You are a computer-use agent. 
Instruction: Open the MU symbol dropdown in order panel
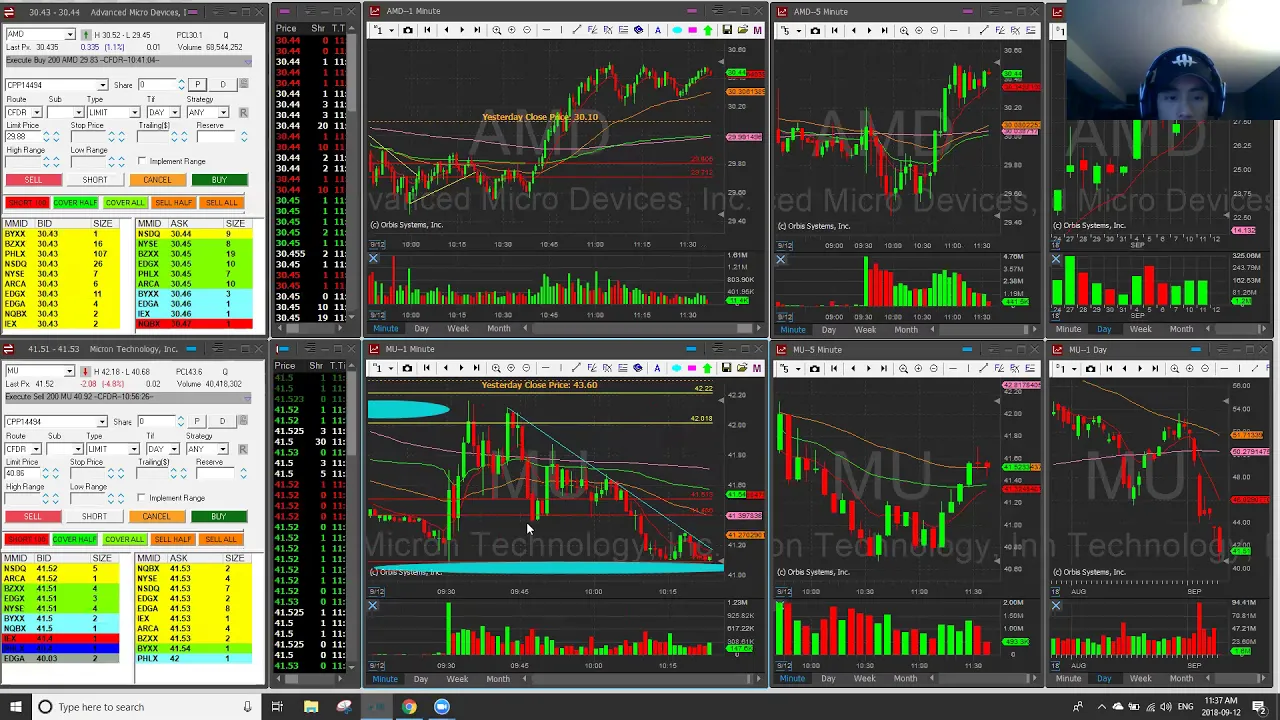(x=69, y=371)
